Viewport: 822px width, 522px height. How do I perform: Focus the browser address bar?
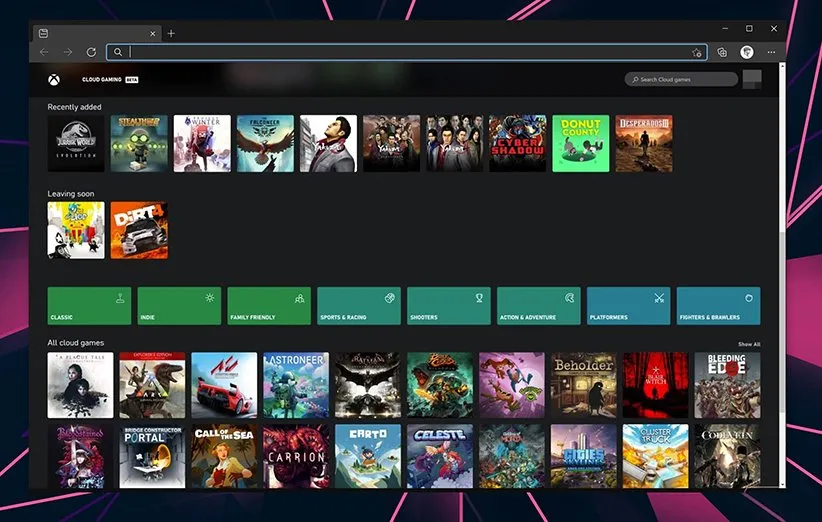(x=400, y=52)
